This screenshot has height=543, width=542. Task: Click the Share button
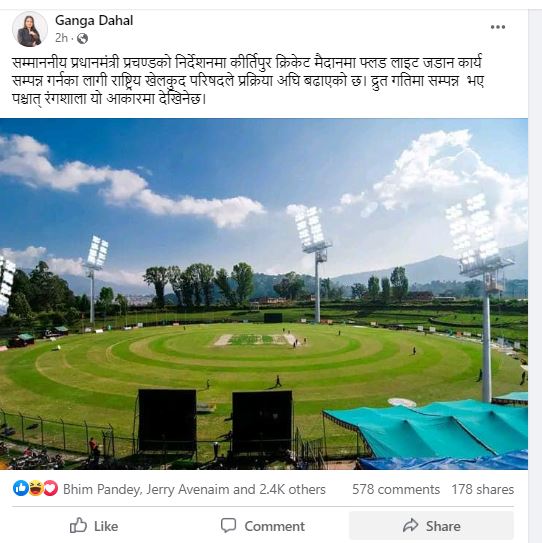click(x=432, y=526)
